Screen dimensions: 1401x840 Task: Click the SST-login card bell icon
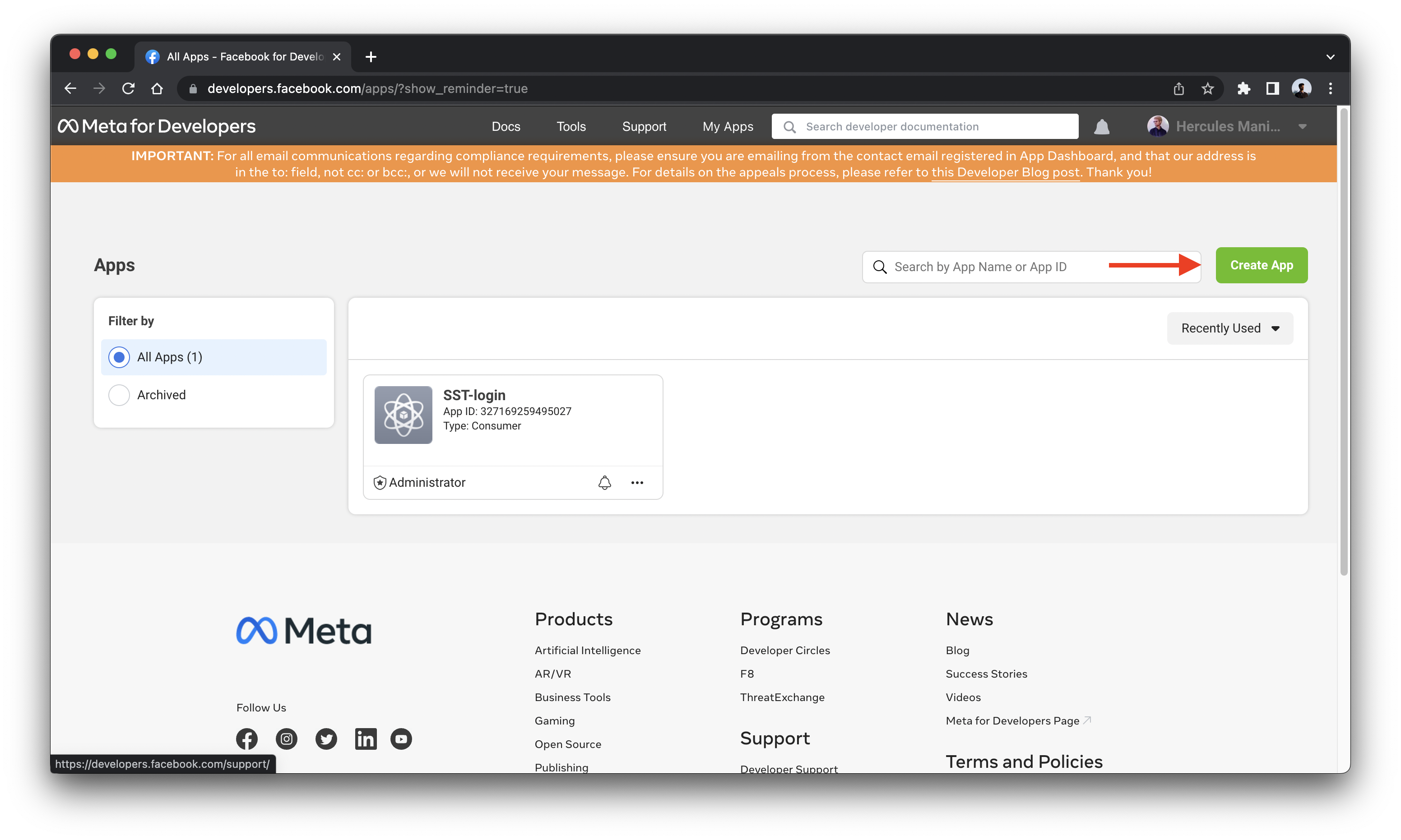tap(605, 482)
